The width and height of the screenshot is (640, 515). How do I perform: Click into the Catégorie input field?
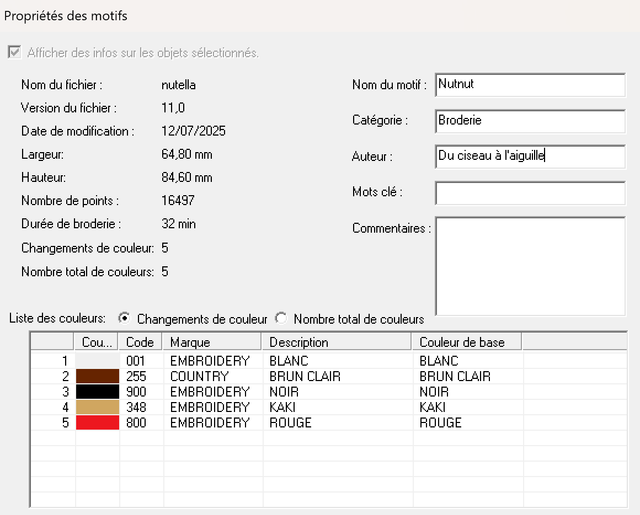click(529, 121)
